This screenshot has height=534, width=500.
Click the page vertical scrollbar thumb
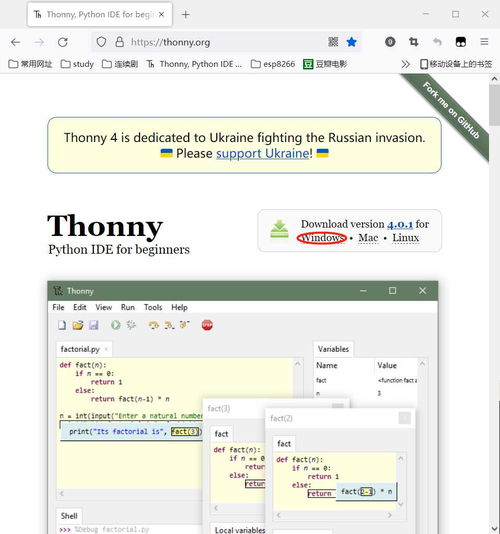(x=494, y=105)
